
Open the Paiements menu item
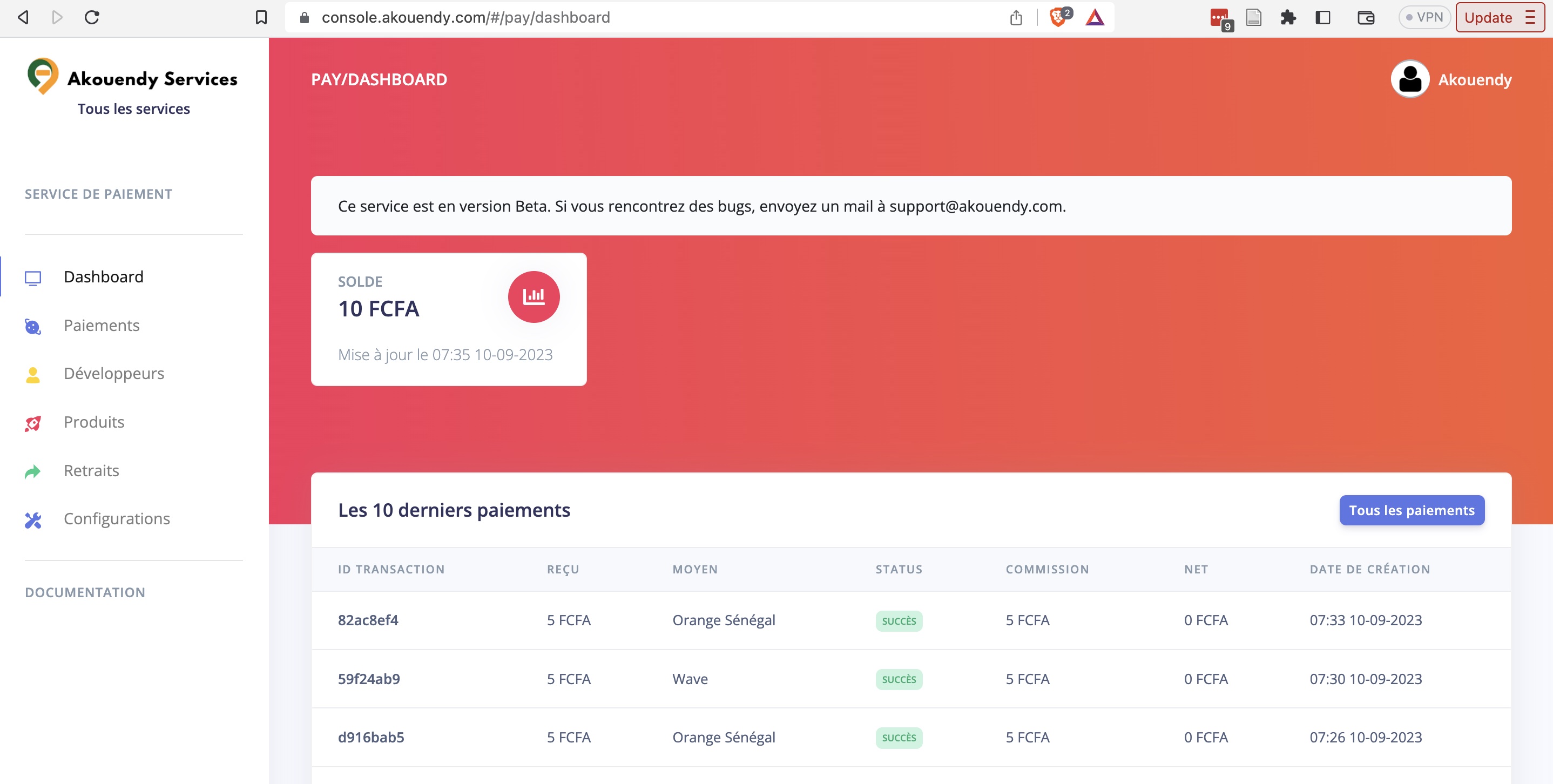[x=102, y=326]
